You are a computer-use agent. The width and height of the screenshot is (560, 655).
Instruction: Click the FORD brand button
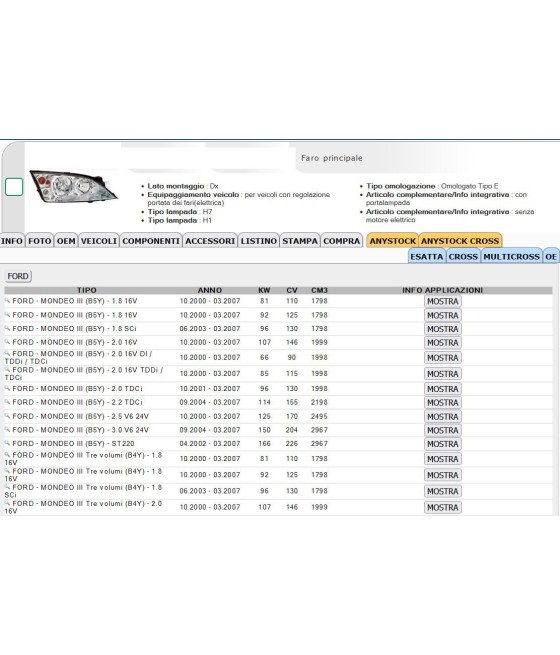[18, 276]
